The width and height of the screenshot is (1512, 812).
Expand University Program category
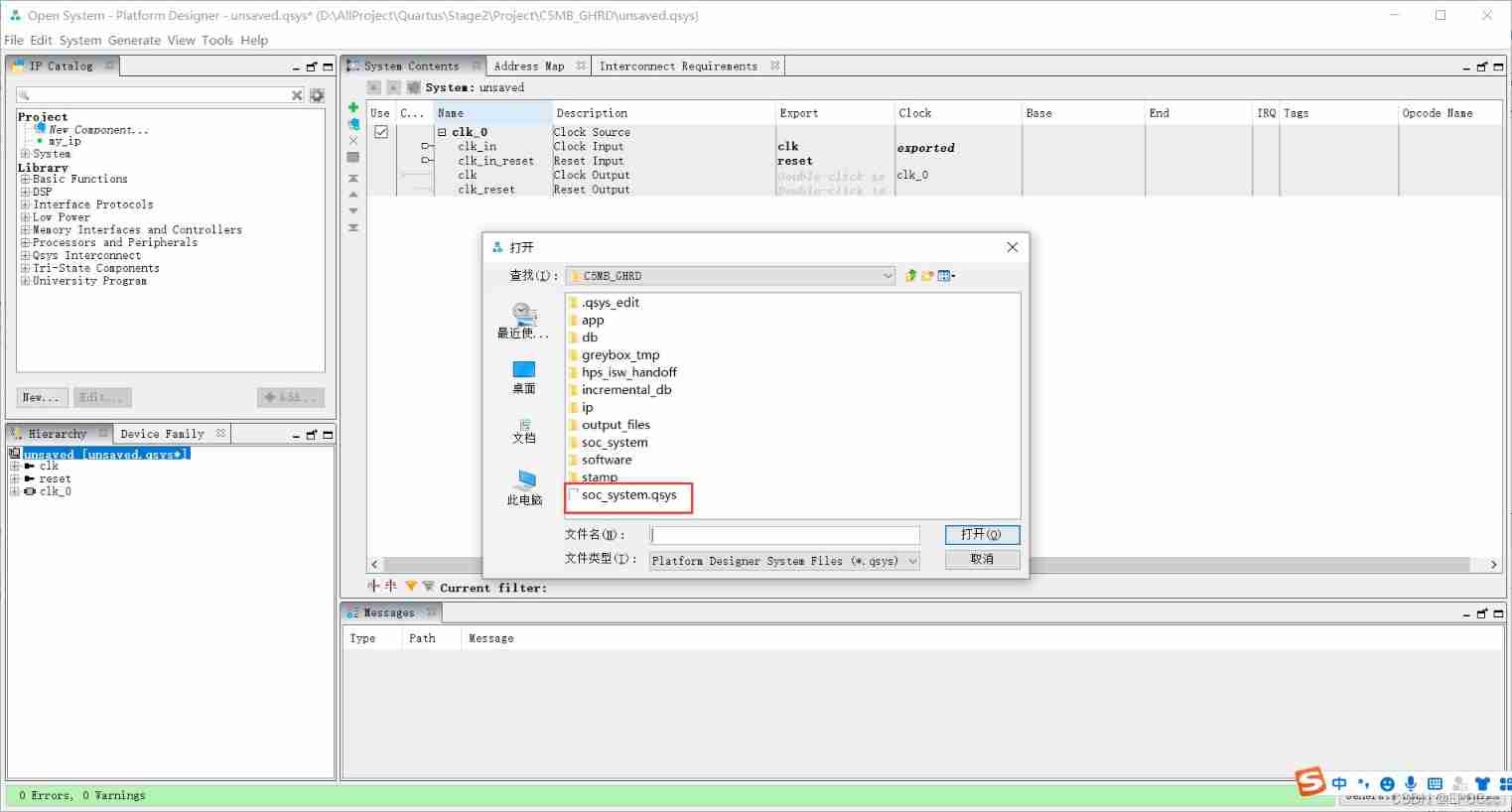(x=25, y=281)
